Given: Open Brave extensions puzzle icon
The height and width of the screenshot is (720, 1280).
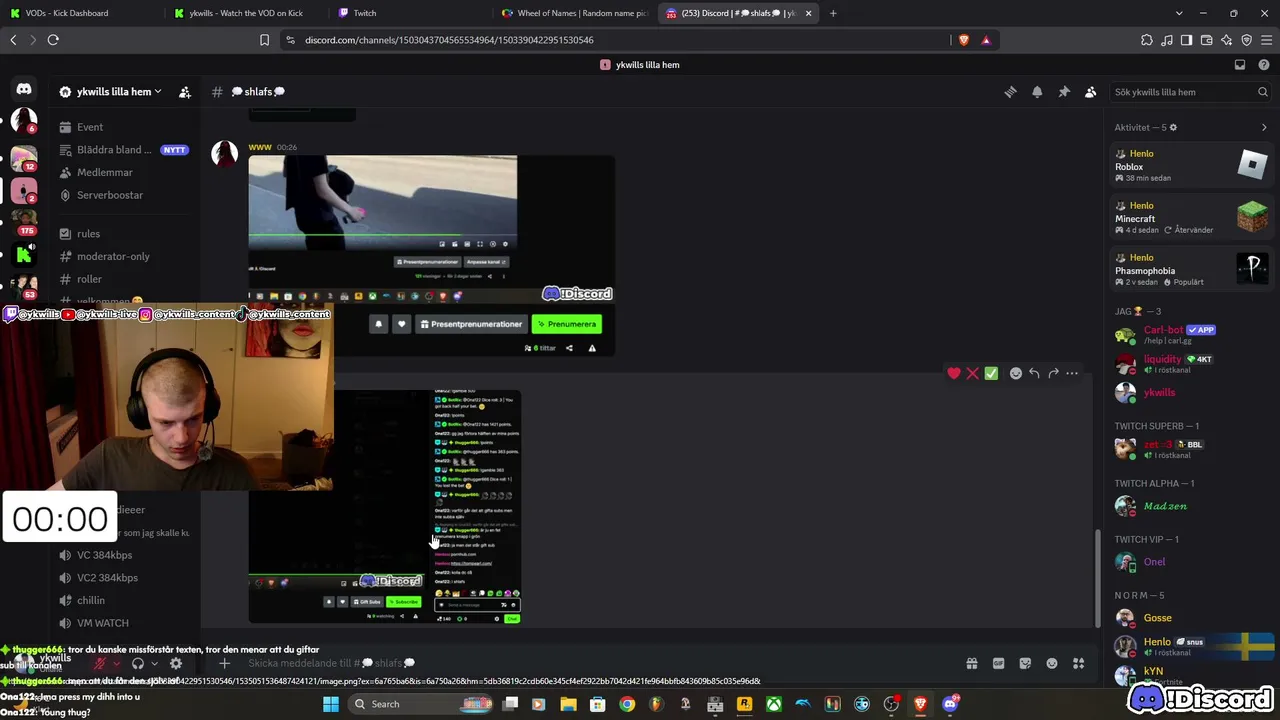Looking at the screenshot, I should coord(1146,40).
